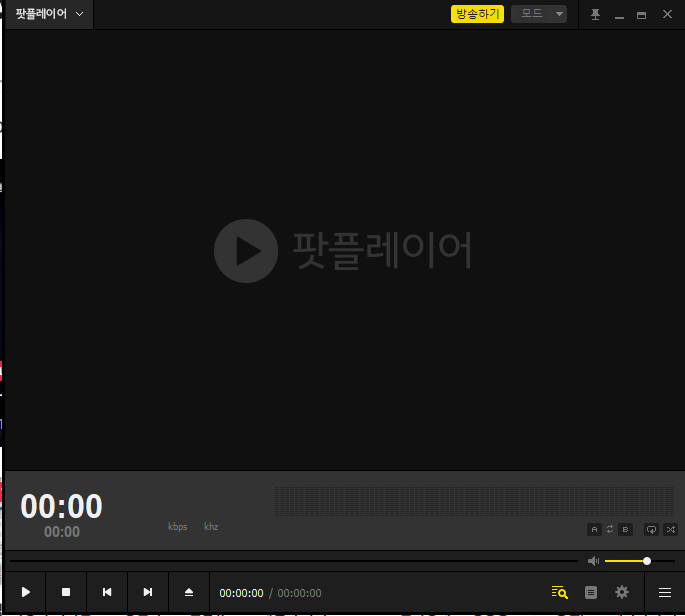
Task: Start playback with the play button
Action: (x=25, y=592)
